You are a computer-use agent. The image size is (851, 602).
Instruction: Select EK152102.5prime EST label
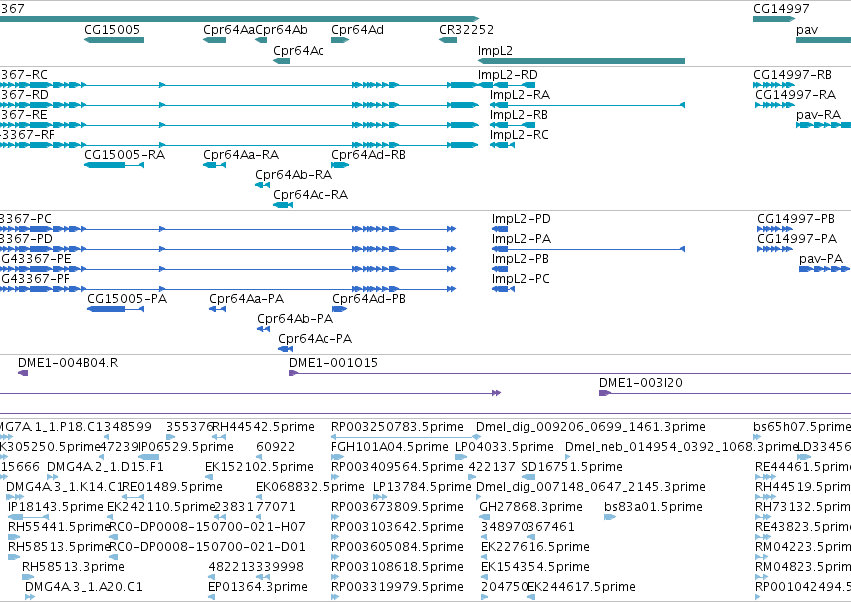(x=259, y=467)
